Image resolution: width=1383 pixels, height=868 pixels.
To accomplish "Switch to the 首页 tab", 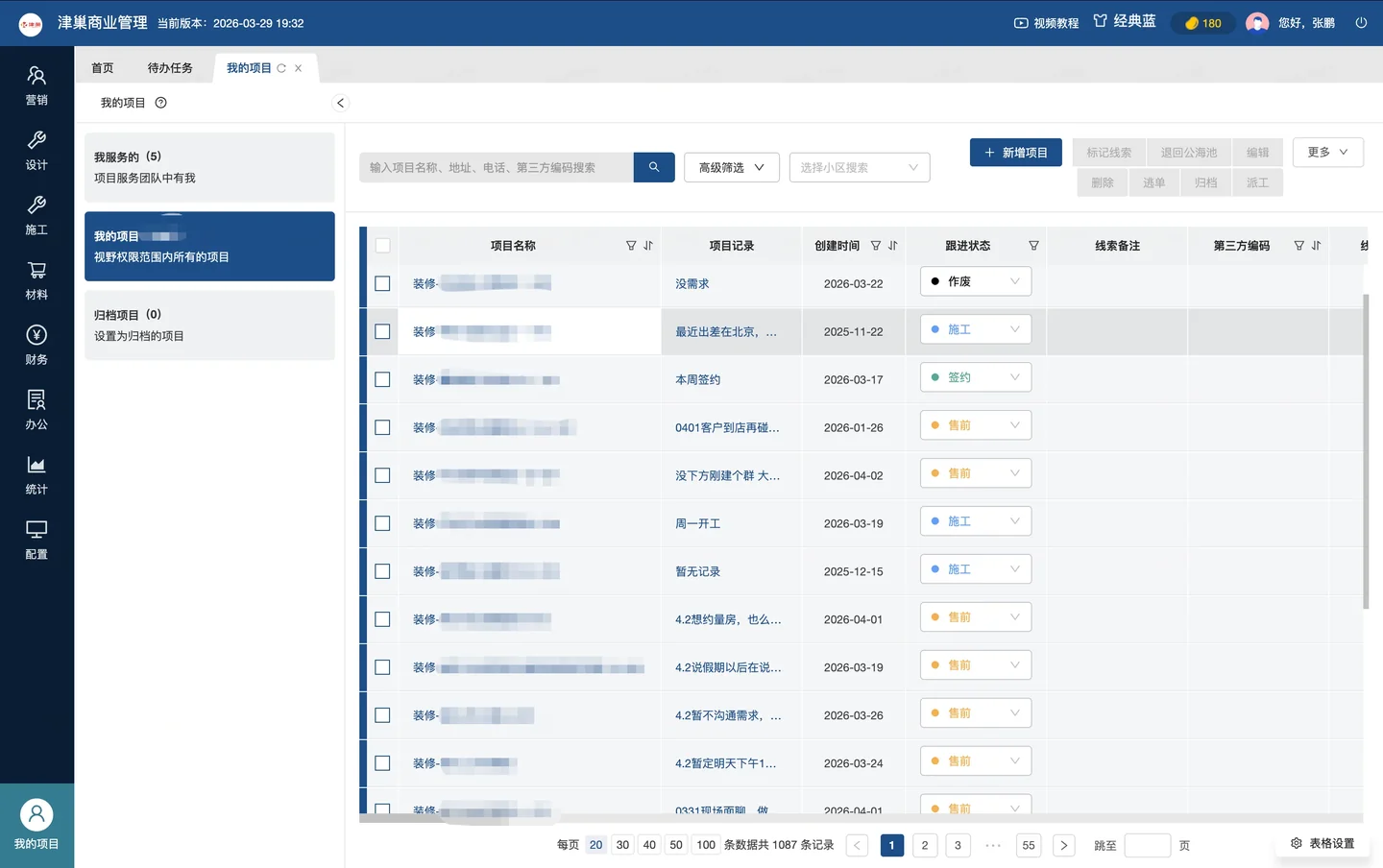I will click(x=103, y=68).
